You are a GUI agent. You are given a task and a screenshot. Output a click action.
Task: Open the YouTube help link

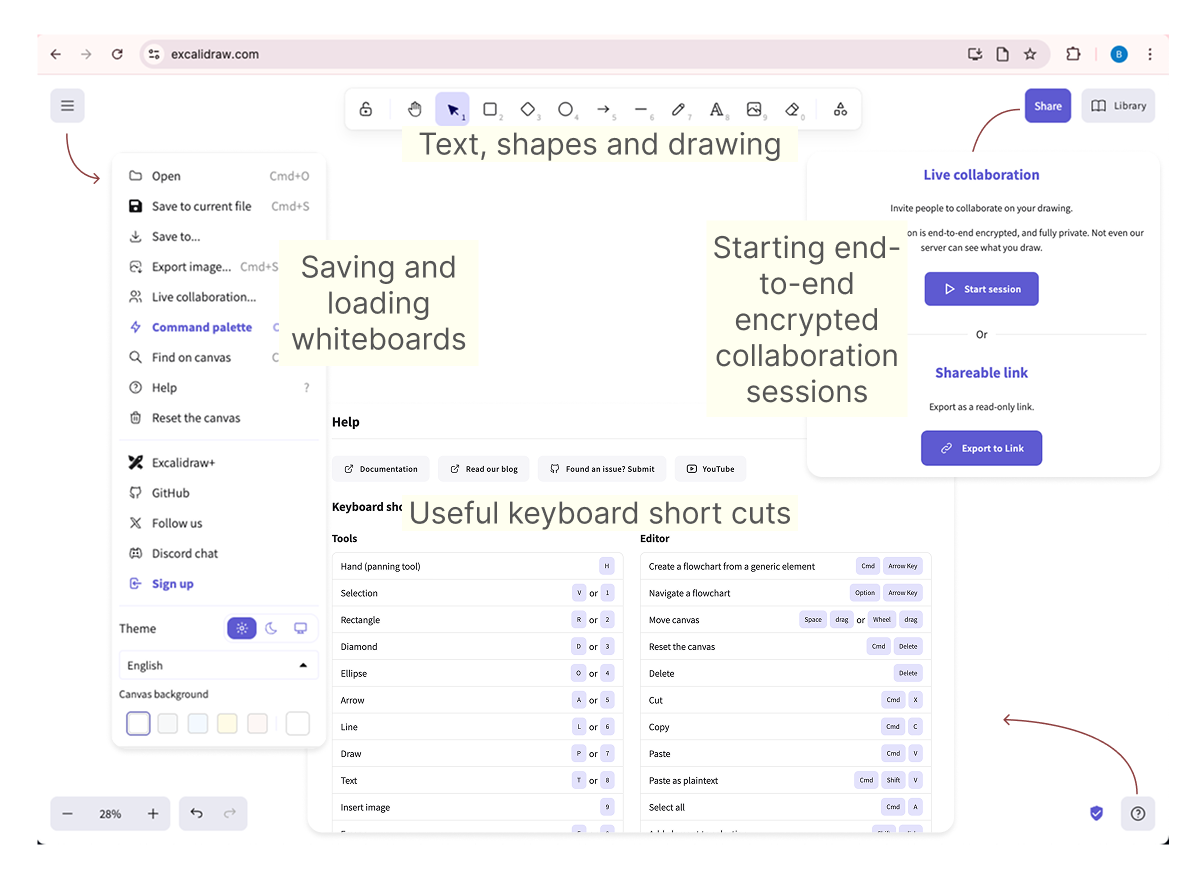point(710,469)
